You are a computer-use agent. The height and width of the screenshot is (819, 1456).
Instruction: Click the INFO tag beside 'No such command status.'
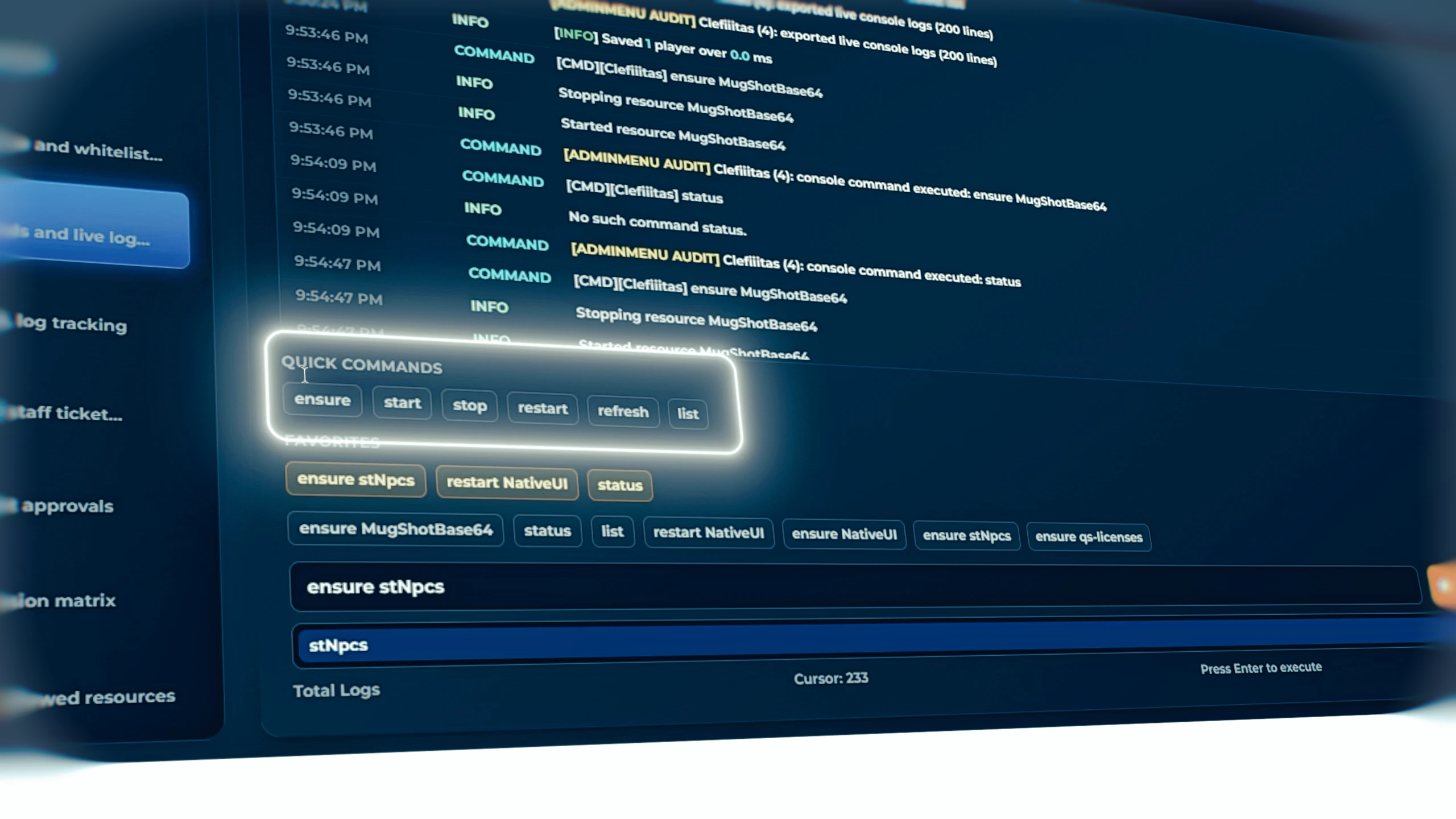click(x=482, y=209)
